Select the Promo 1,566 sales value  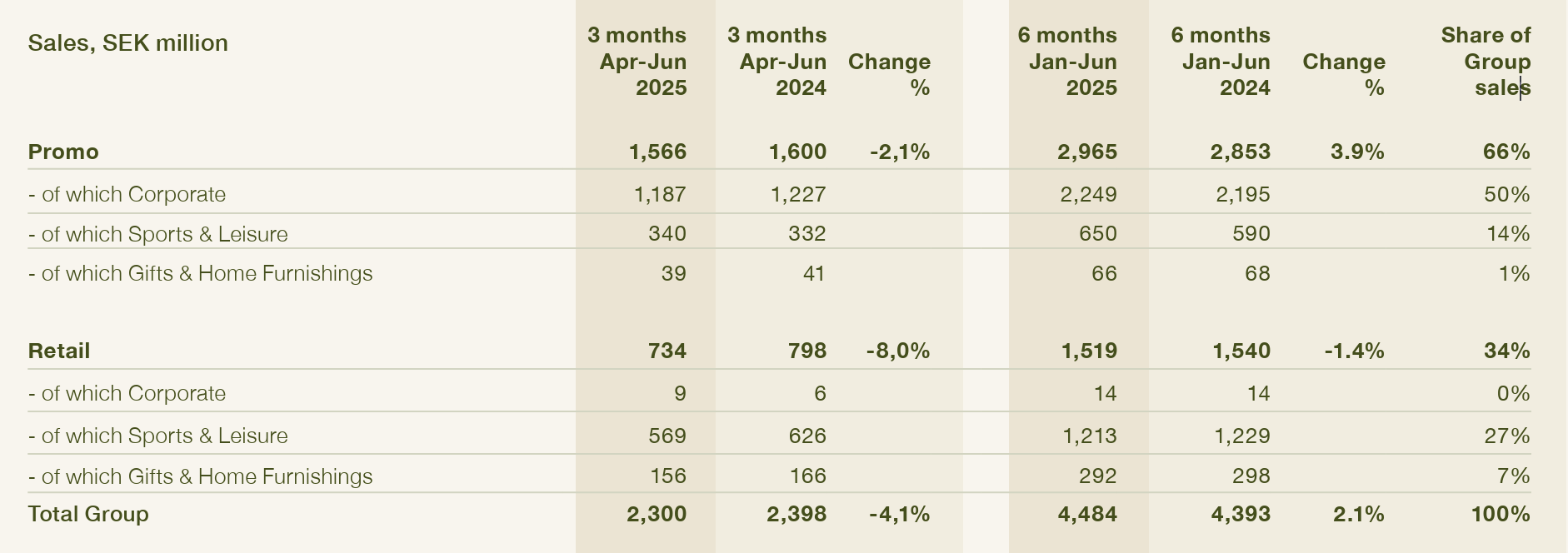click(x=658, y=152)
